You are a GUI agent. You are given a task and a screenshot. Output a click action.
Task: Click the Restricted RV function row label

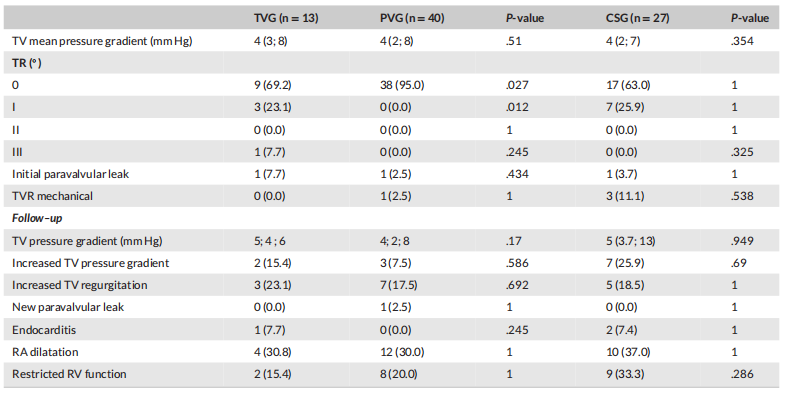69,374
